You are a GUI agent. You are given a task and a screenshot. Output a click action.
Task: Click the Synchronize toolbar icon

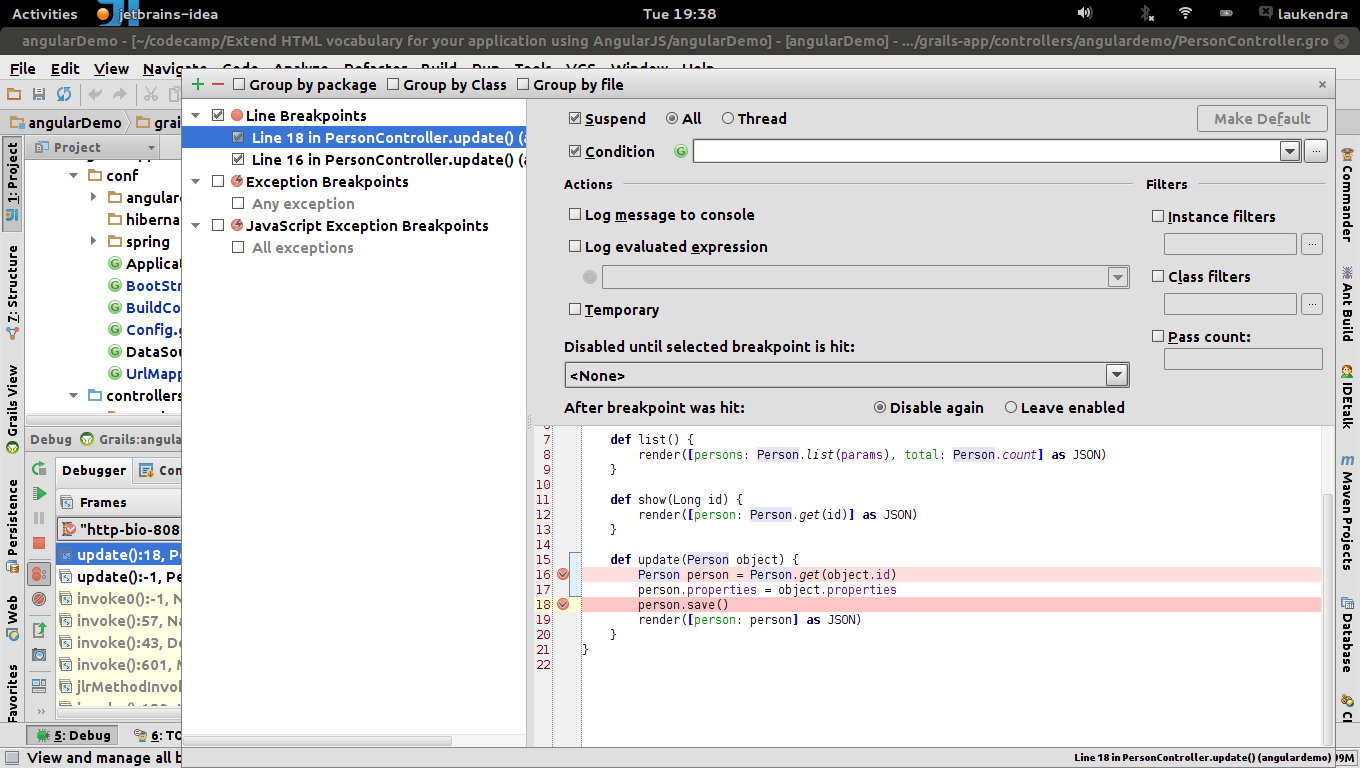click(63, 94)
